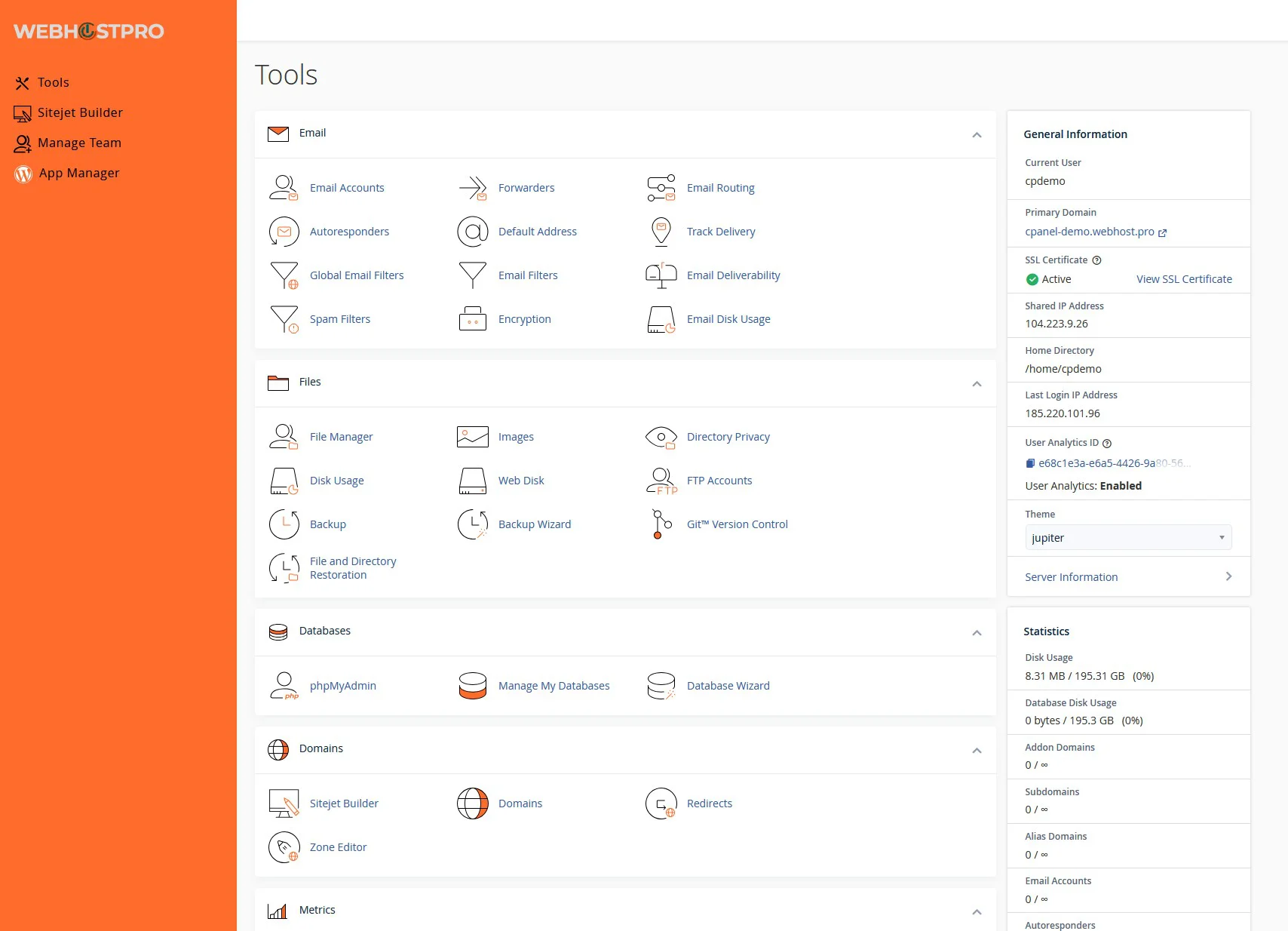
Task: Click the View SSL Certificate link
Action: coord(1184,278)
